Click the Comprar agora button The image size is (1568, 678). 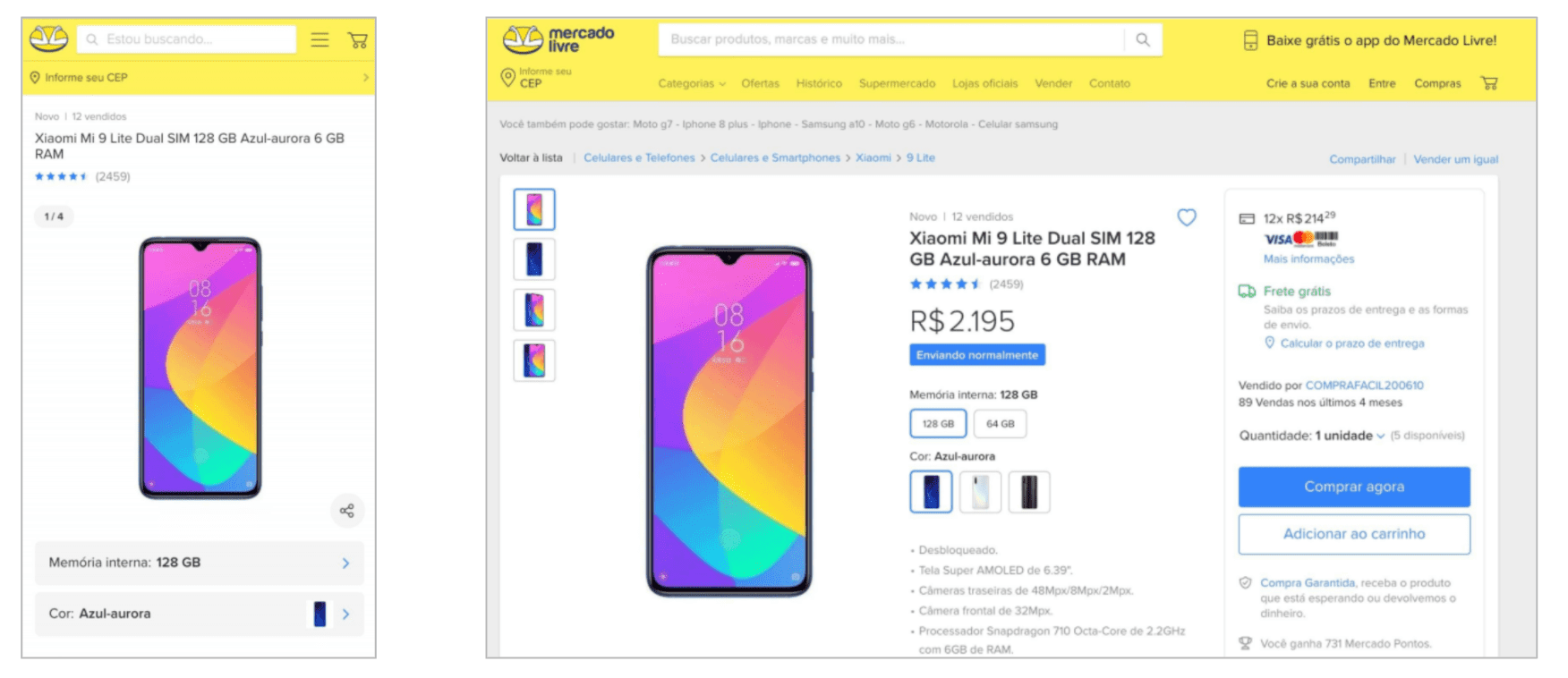(1353, 487)
